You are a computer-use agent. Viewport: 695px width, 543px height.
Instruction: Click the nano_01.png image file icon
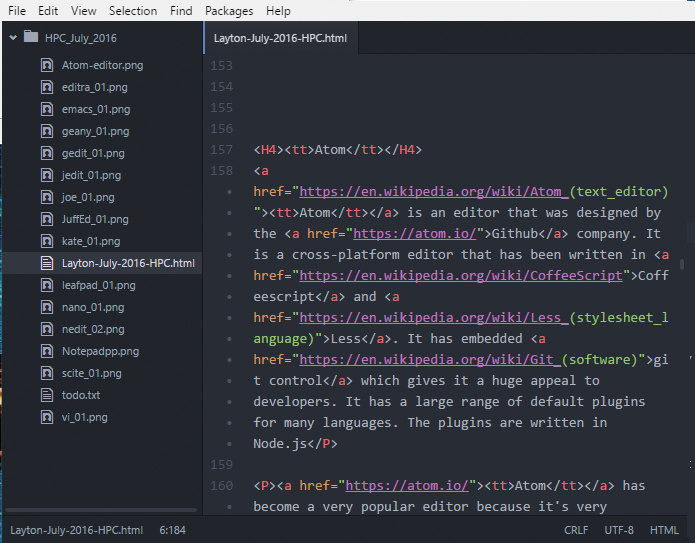[x=47, y=307]
